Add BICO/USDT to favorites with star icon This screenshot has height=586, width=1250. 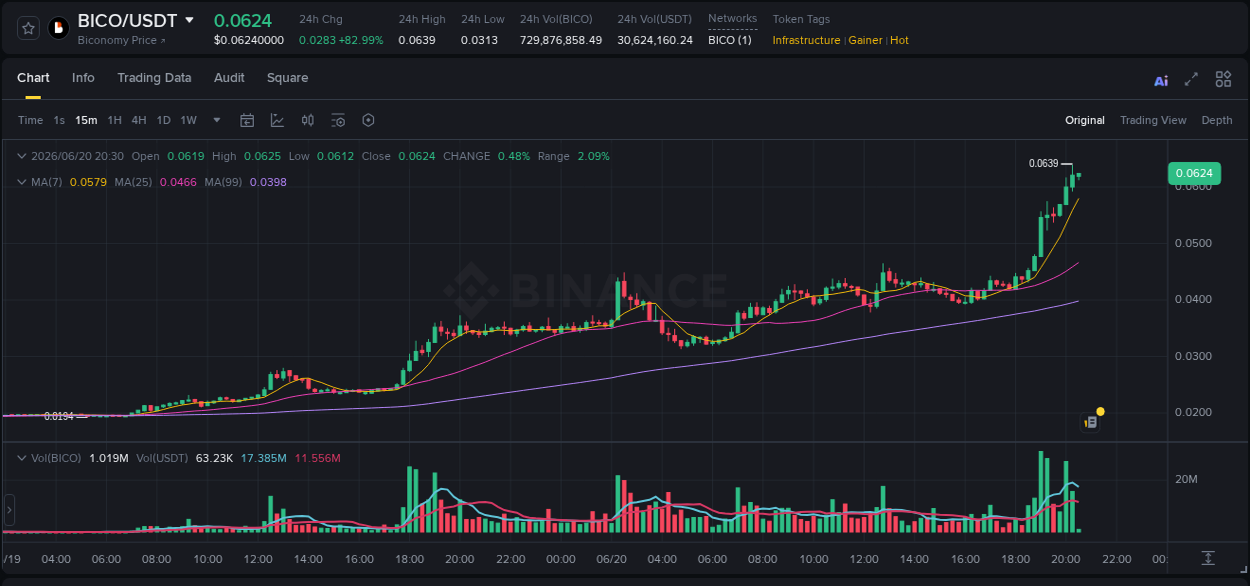(x=28, y=28)
